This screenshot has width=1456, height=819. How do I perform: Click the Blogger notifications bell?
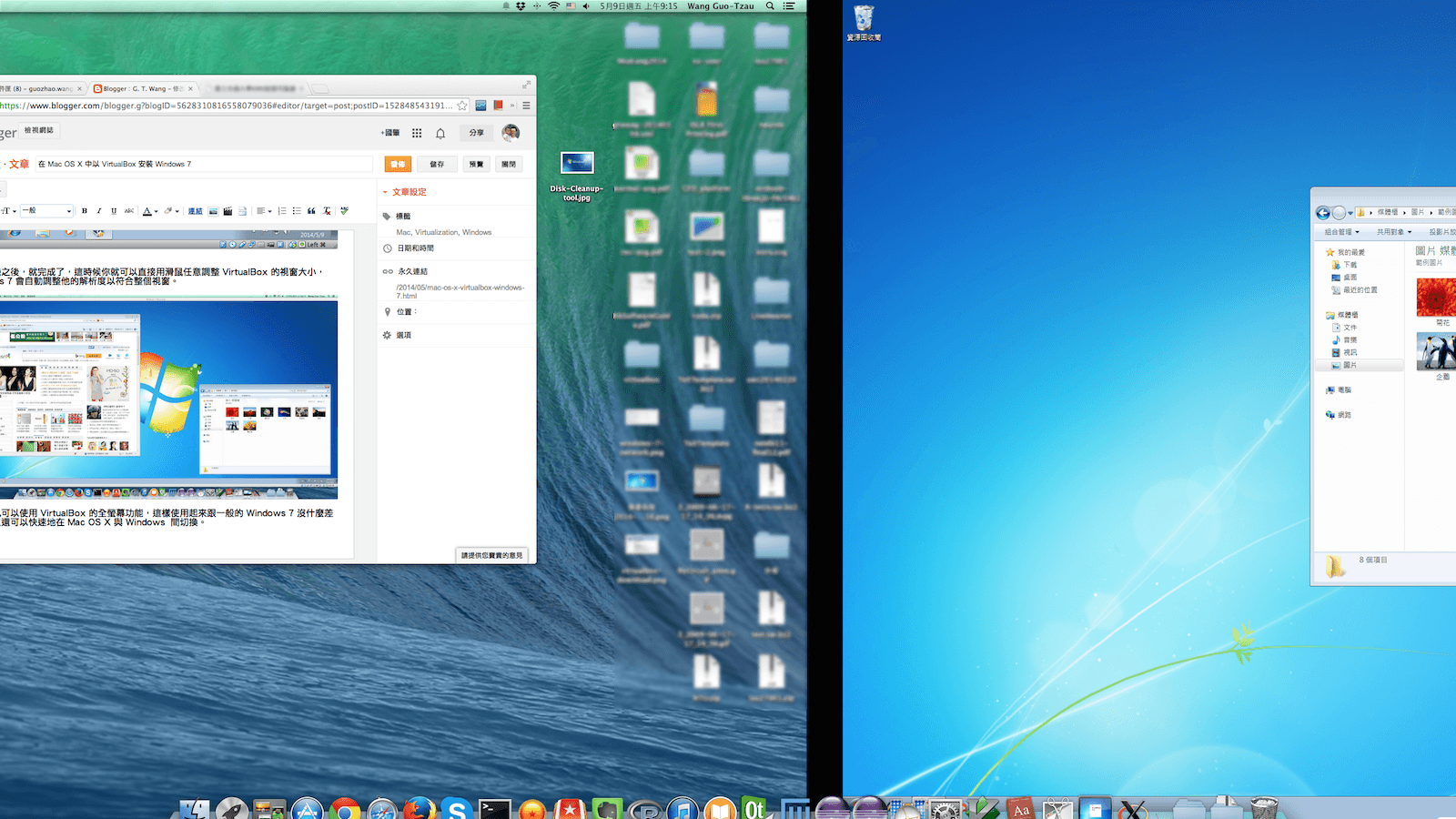pyautogui.click(x=440, y=132)
